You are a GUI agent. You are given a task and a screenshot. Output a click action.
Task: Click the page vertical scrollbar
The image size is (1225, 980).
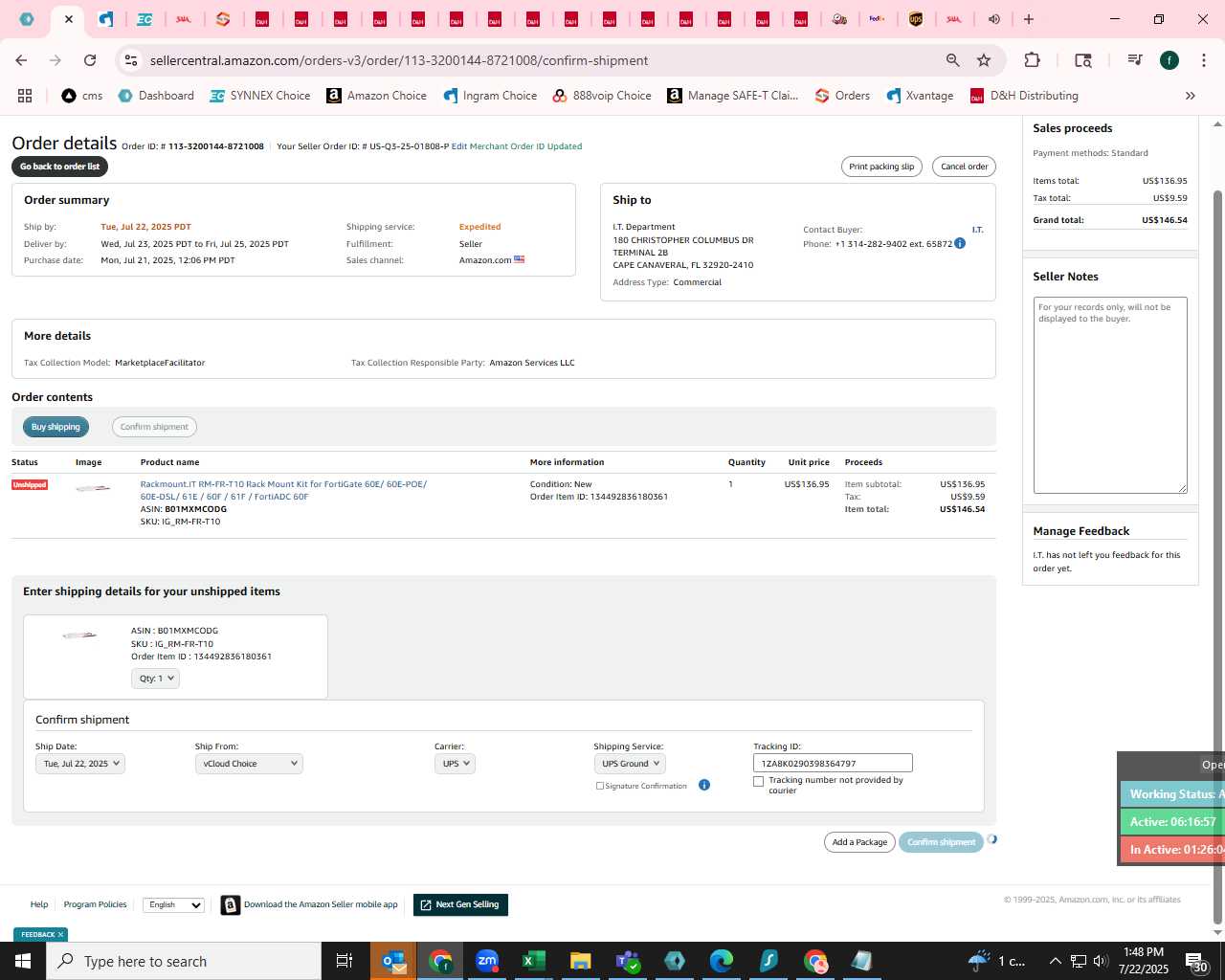click(x=1217, y=555)
